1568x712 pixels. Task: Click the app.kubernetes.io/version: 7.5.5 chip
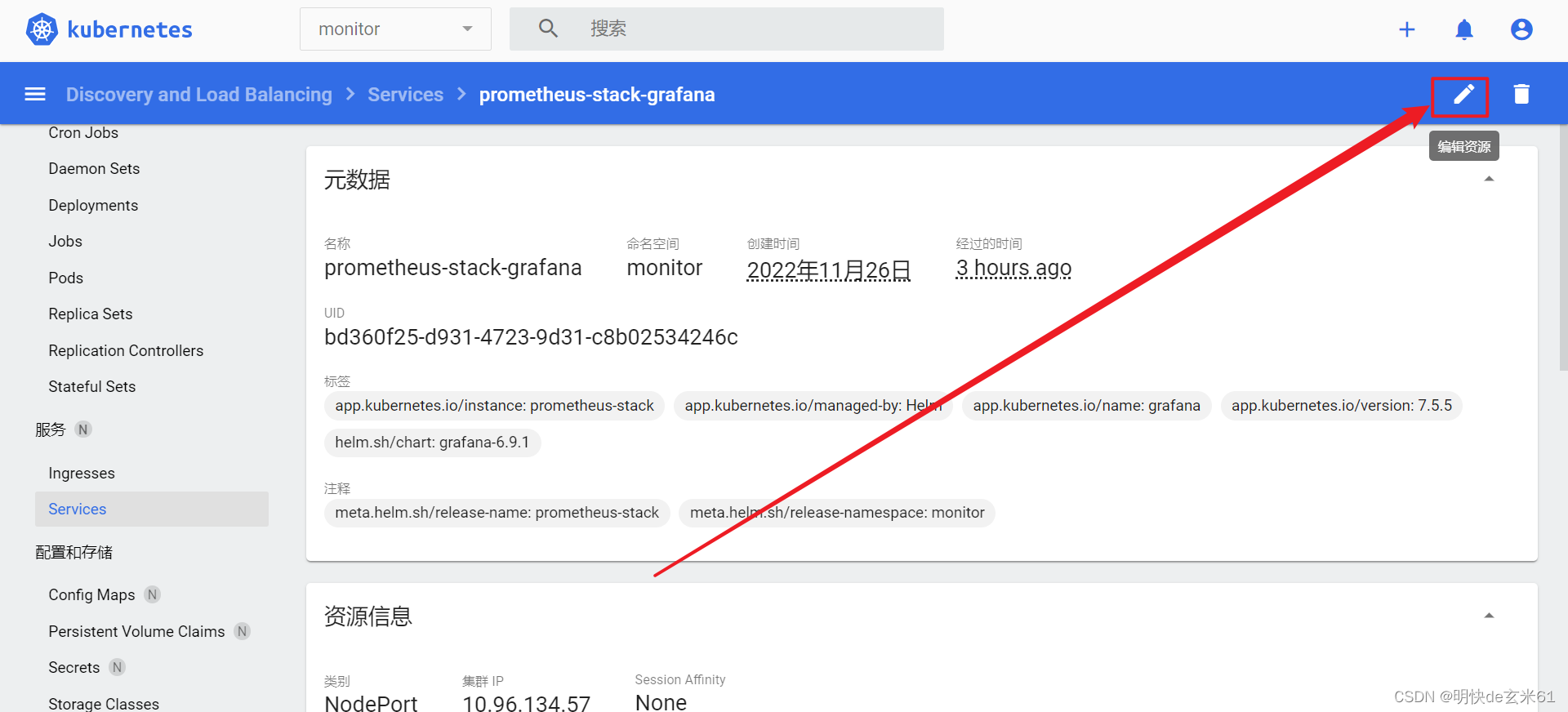(1342, 406)
